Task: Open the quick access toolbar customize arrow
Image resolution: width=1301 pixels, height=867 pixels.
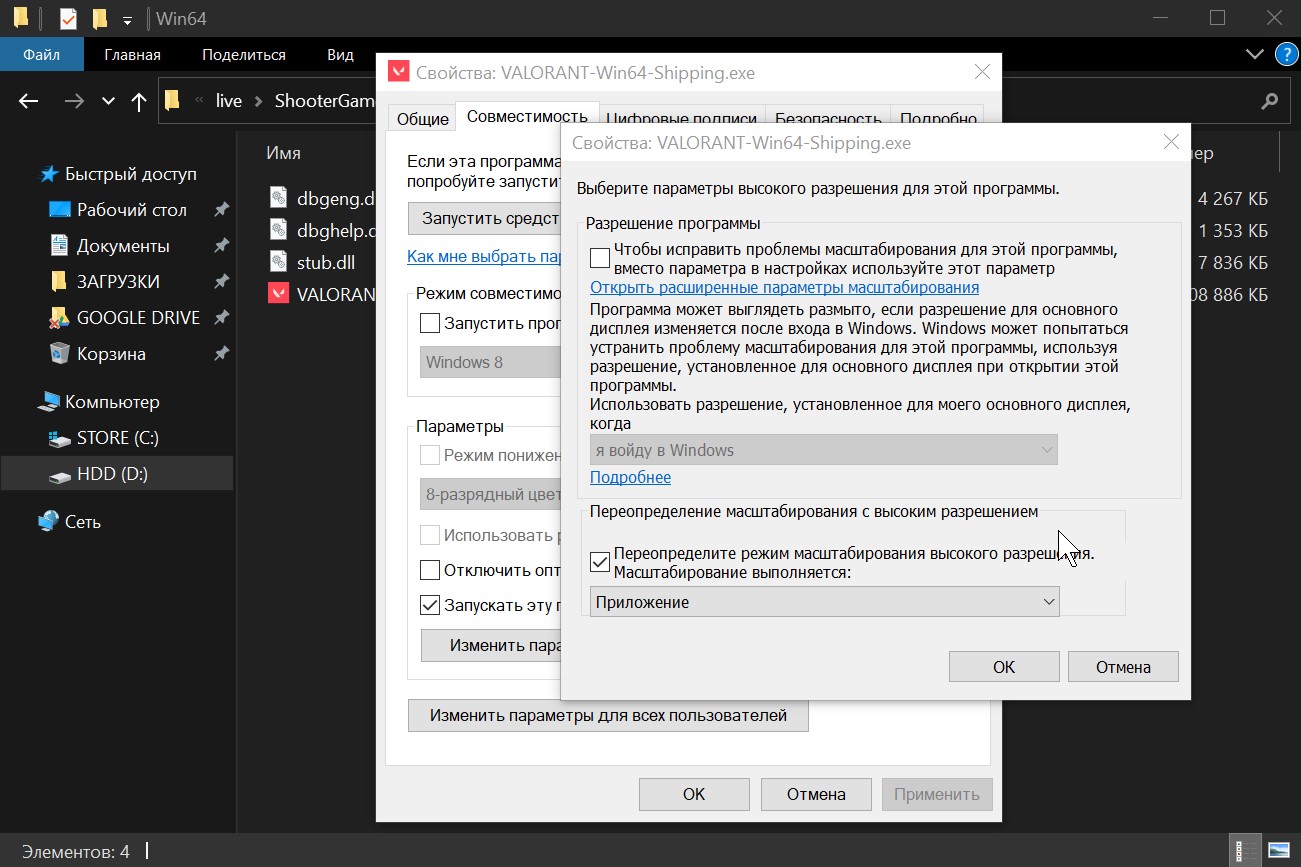Action: pyautogui.click(x=126, y=19)
